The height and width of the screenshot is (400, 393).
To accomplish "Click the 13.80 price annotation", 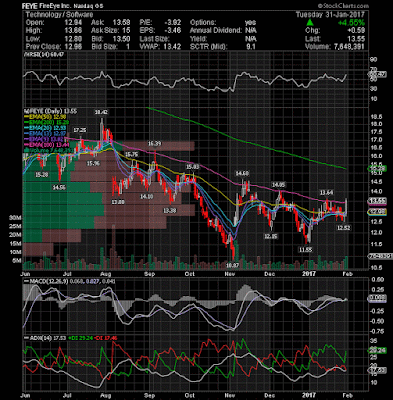I will click(118, 202).
